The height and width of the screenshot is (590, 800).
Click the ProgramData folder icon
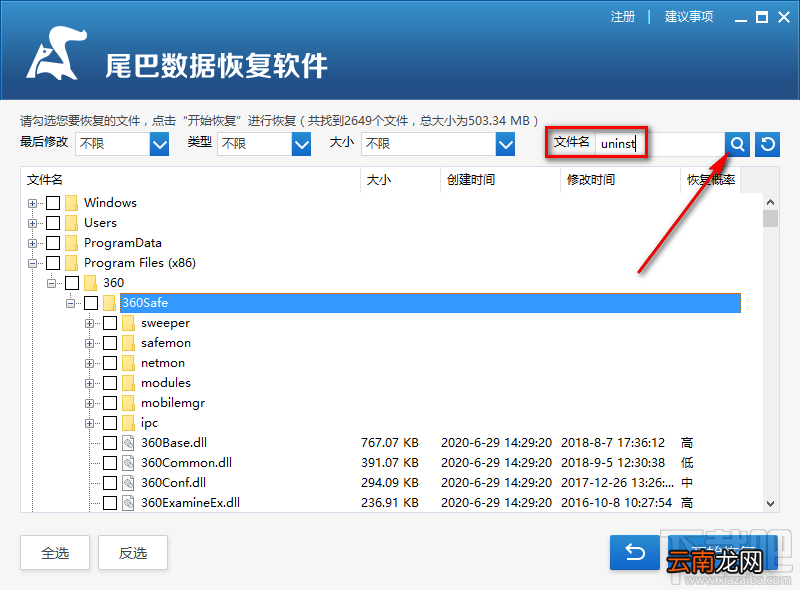click(x=71, y=243)
